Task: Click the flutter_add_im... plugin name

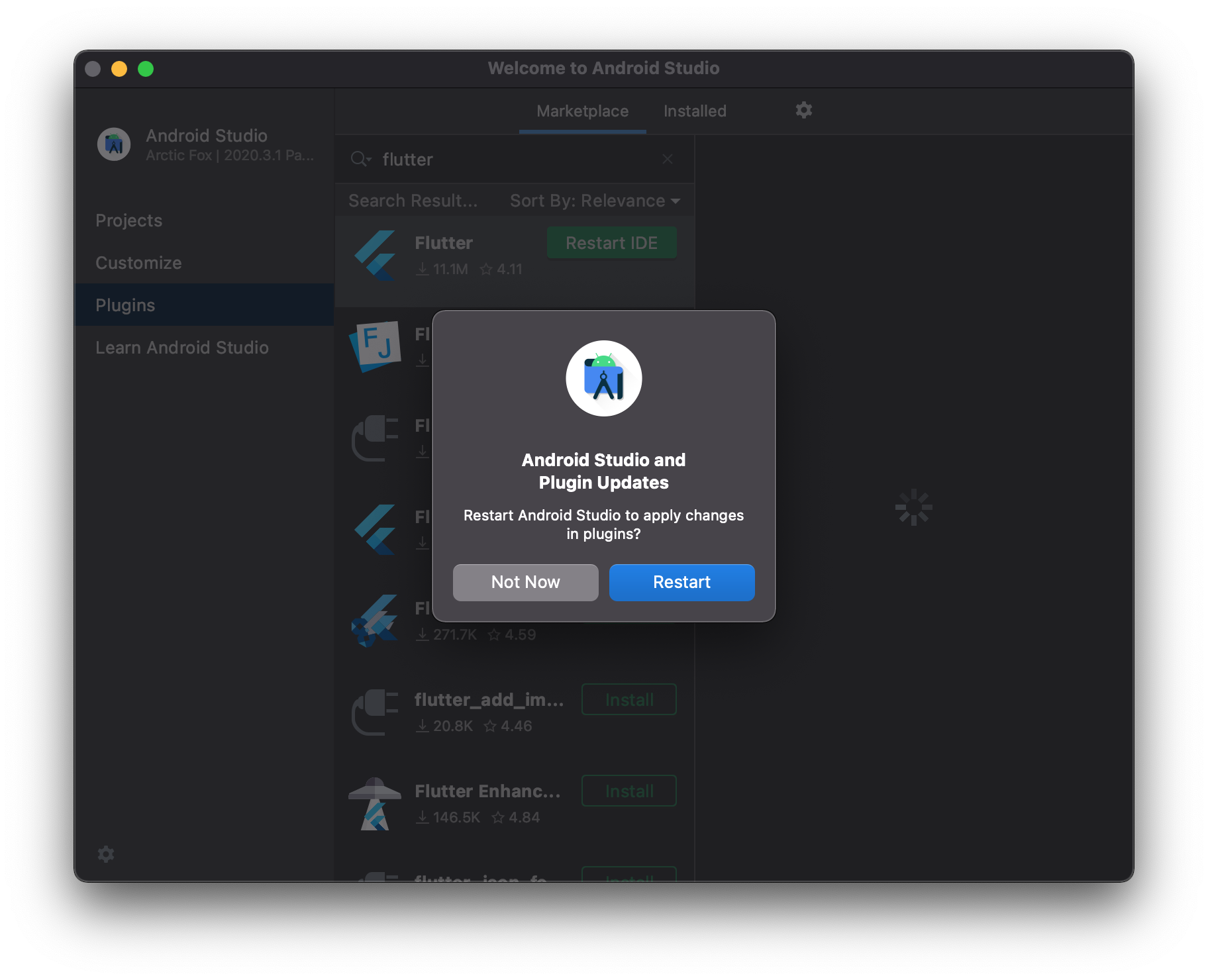Action: pyautogui.click(x=489, y=700)
